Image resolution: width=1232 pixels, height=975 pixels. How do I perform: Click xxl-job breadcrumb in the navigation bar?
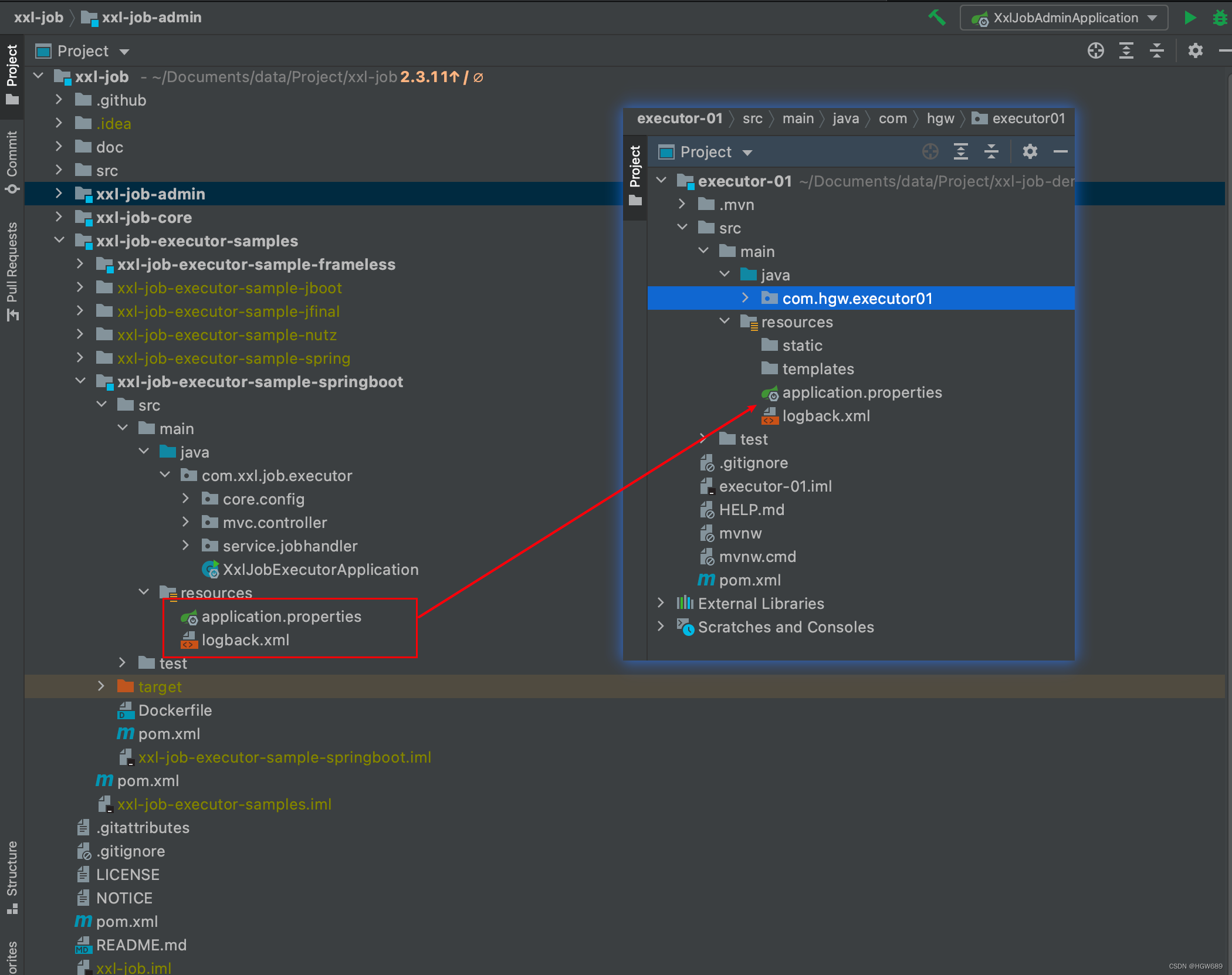[38, 18]
